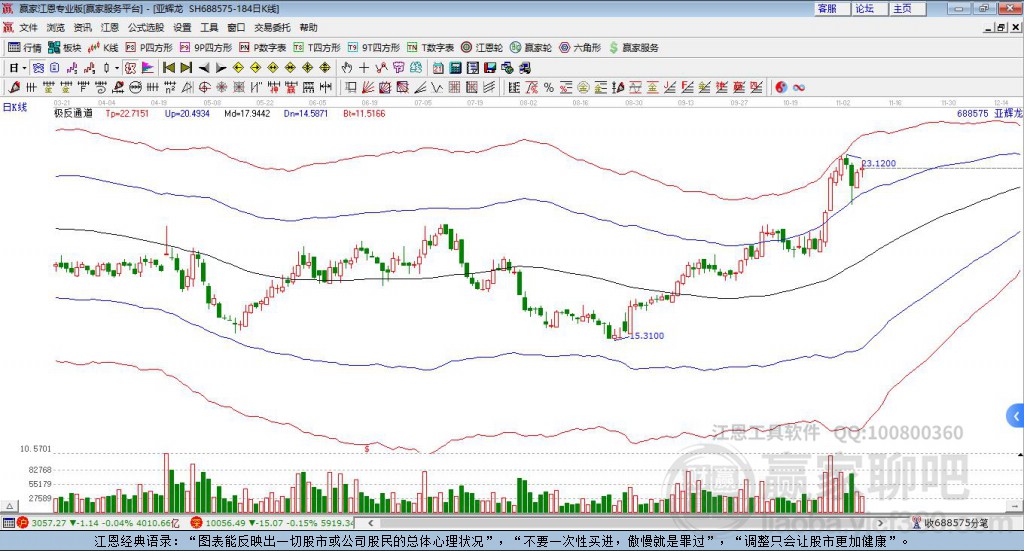Click the 688575 亚辉龙 stock label
Viewport: 1024px width, 551px height.
click(x=989, y=113)
